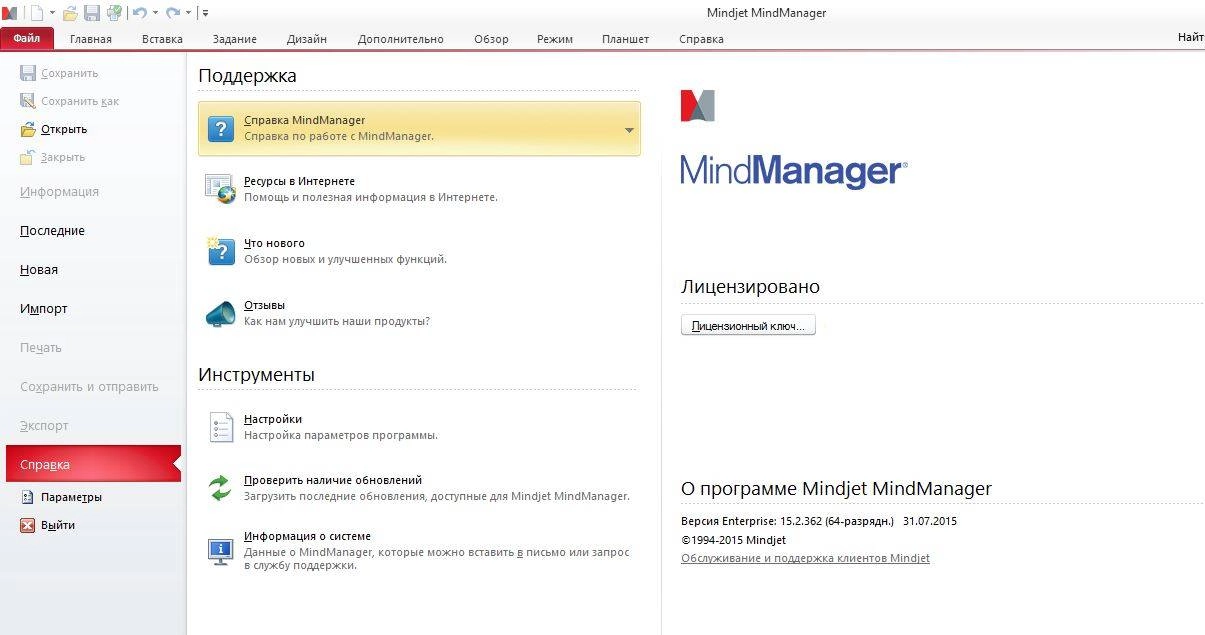Expand the Redo history dropdown
The height and width of the screenshot is (635, 1205).
pos(188,13)
